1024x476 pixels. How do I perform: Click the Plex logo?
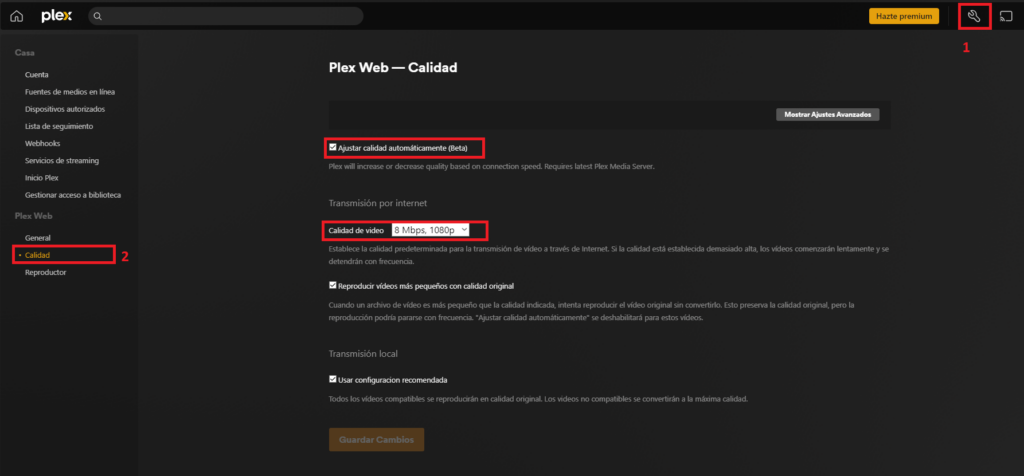click(57, 16)
